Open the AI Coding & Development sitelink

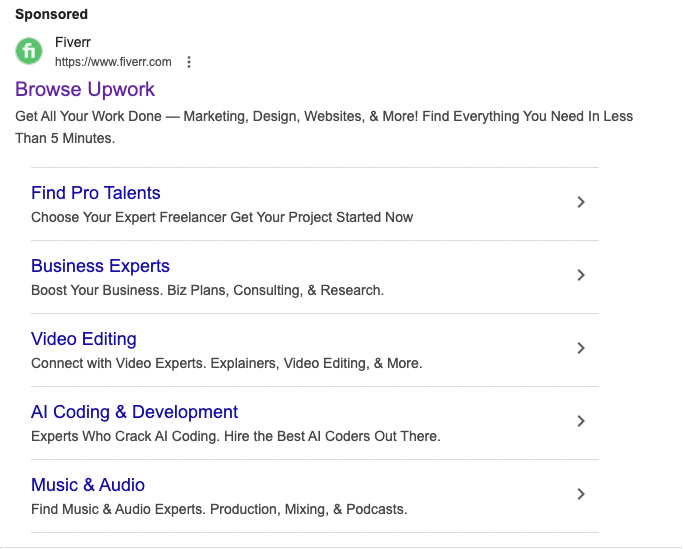pos(134,412)
